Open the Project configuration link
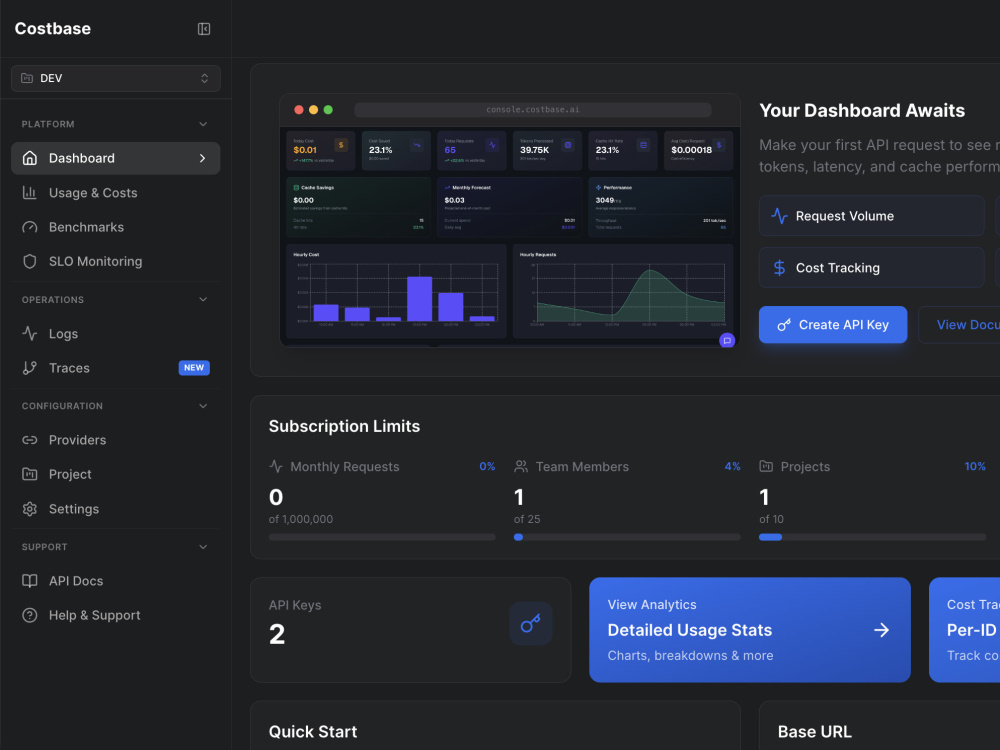The width and height of the screenshot is (1000, 750). click(x=115, y=474)
